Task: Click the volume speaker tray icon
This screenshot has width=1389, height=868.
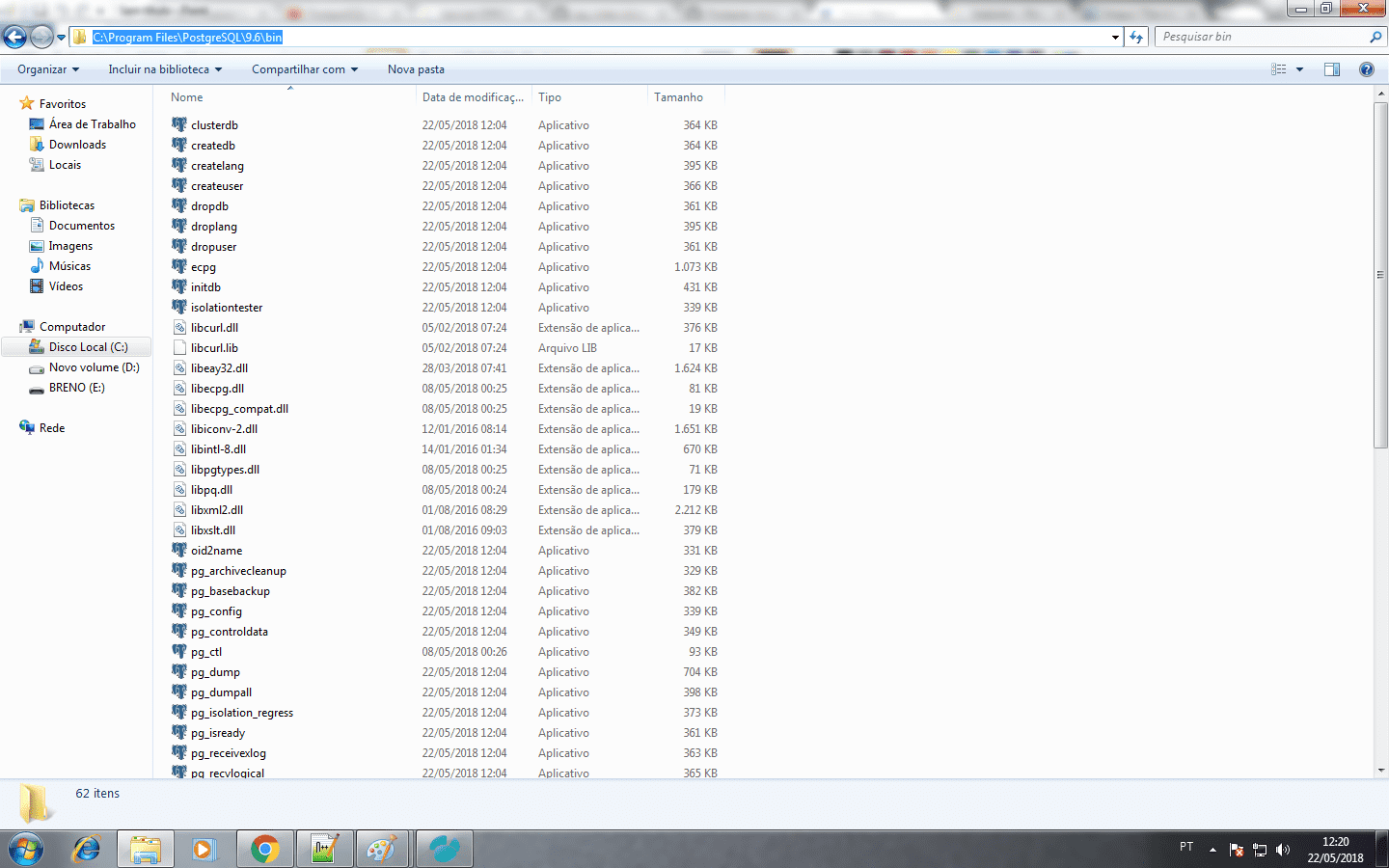Action: [x=1282, y=850]
